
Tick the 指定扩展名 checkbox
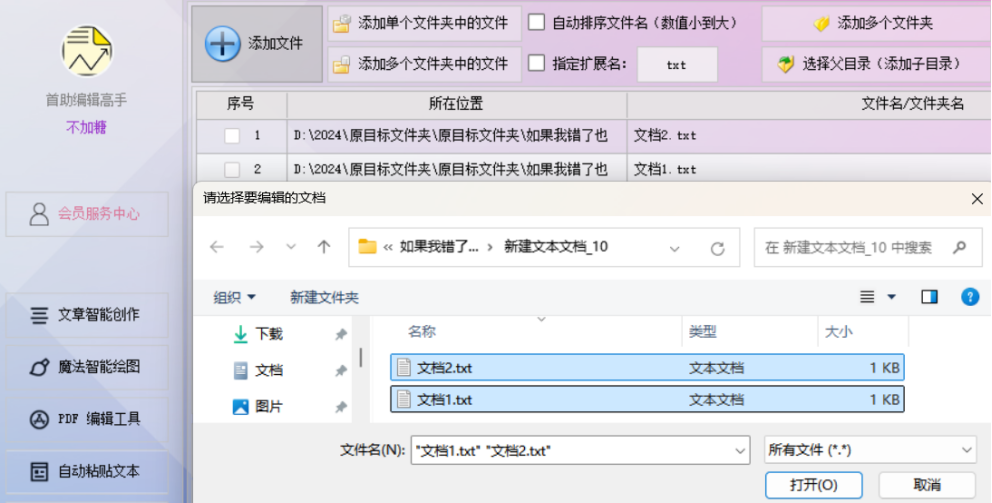coord(536,63)
